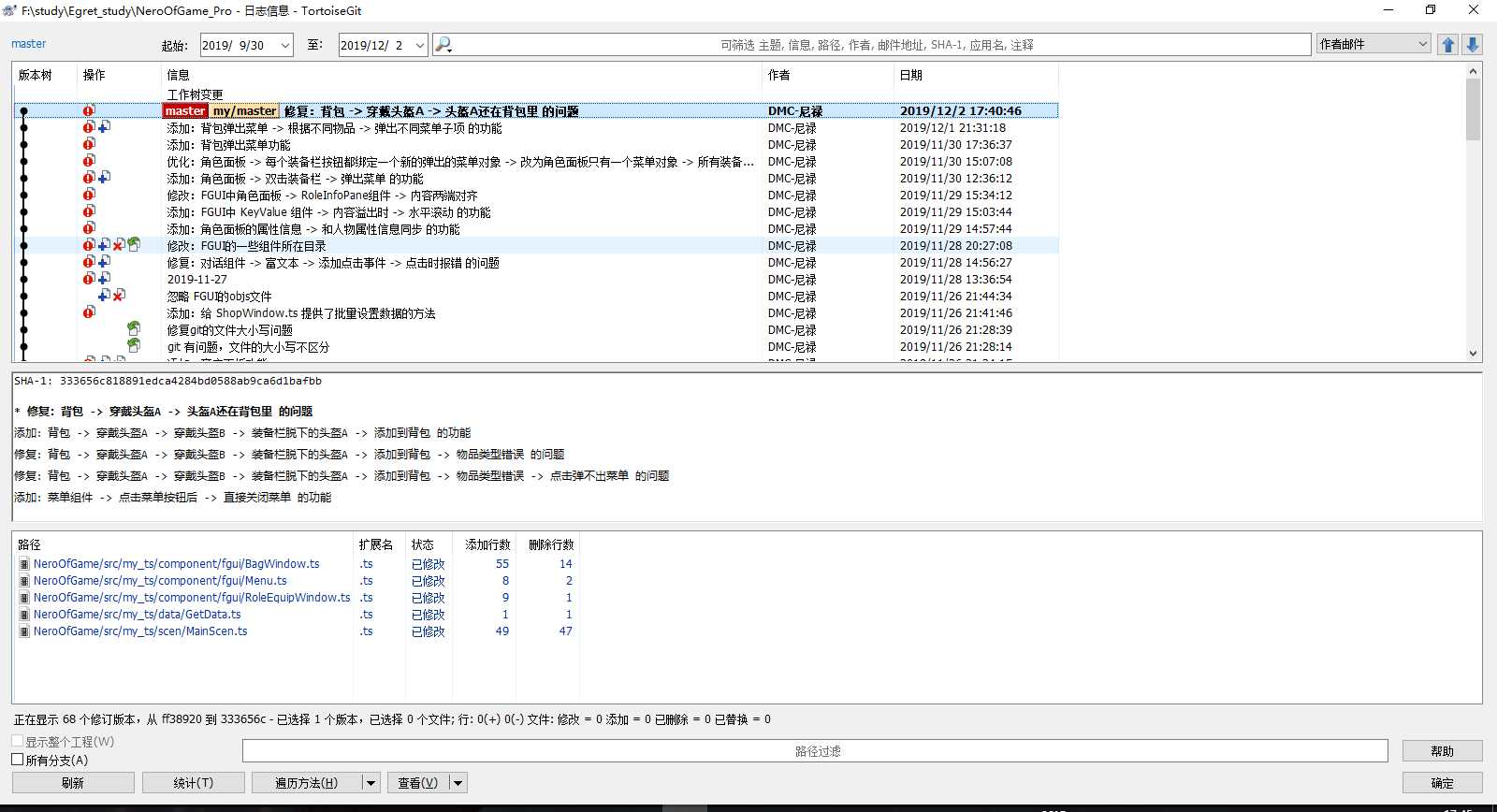Click added icon on 2019/11/28 20:27:08 commit
Image resolution: width=1497 pixels, height=812 pixels.
click(x=104, y=245)
